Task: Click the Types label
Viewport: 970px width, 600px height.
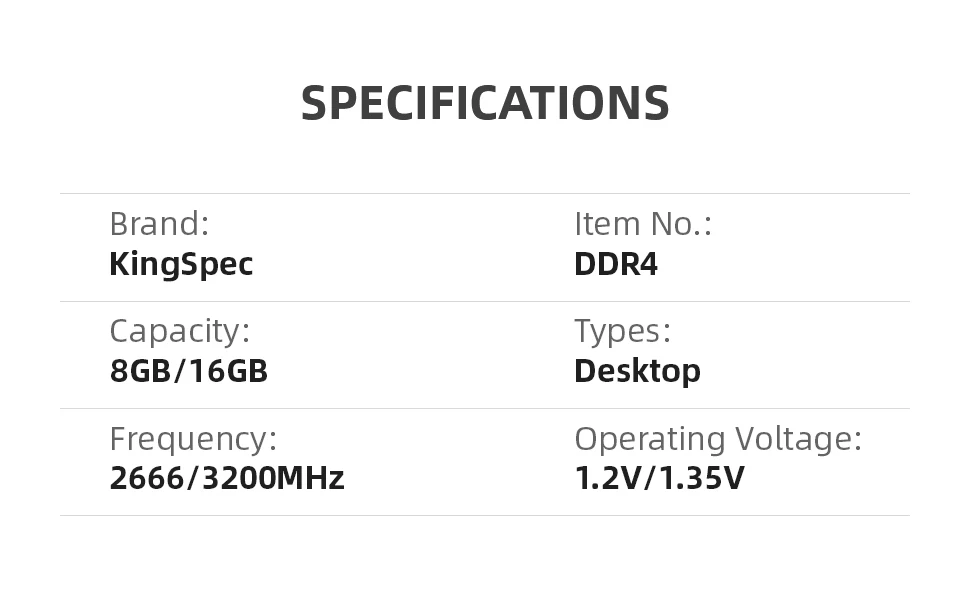Action: pyautogui.click(x=622, y=331)
